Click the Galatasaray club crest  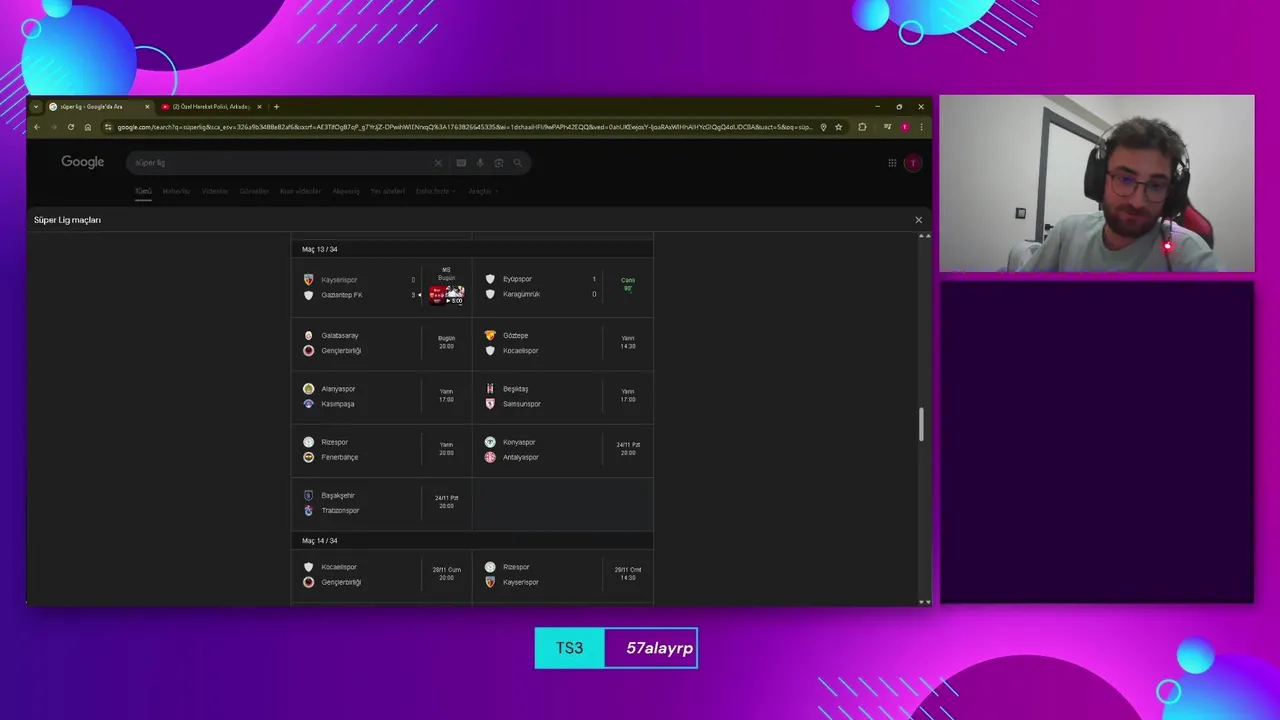tap(308, 335)
